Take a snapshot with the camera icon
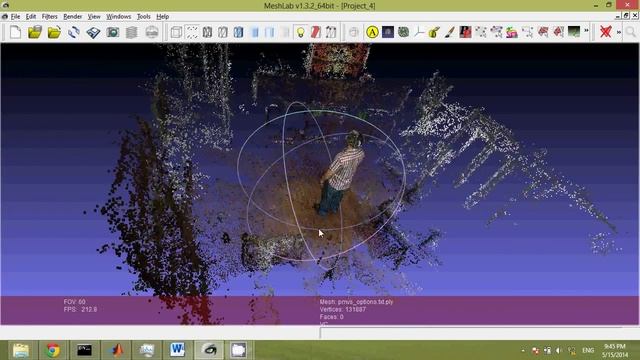The height and width of the screenshot is (360, 640). coord(113,32)
